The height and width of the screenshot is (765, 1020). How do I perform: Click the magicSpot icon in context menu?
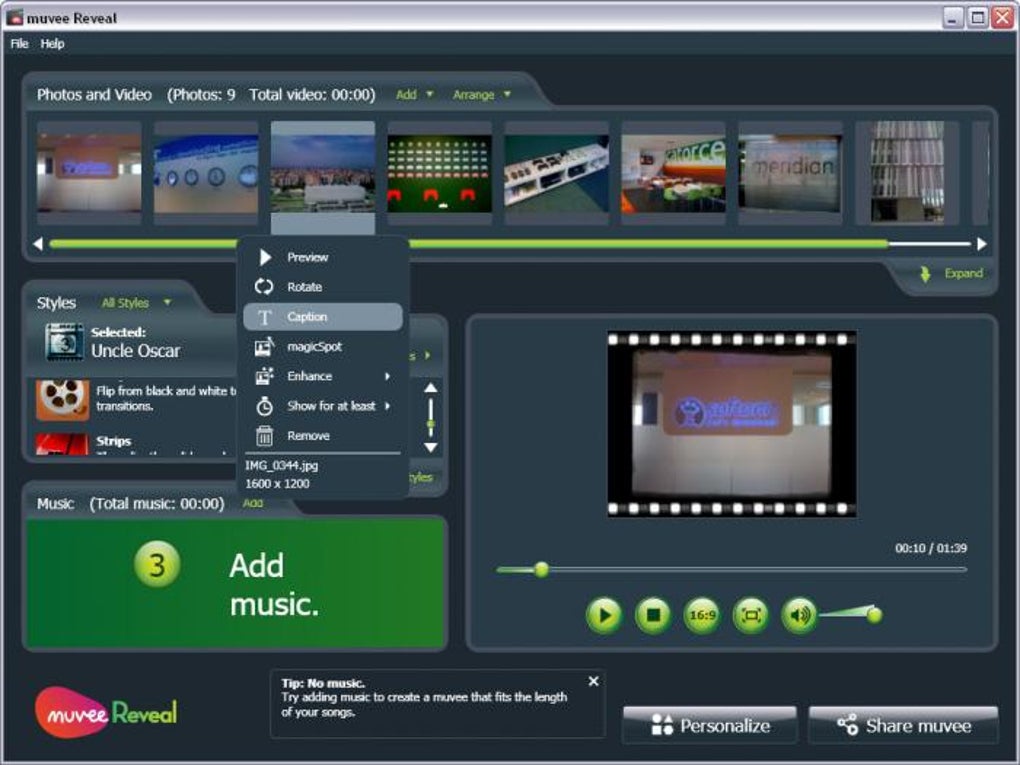click(264, 346)
